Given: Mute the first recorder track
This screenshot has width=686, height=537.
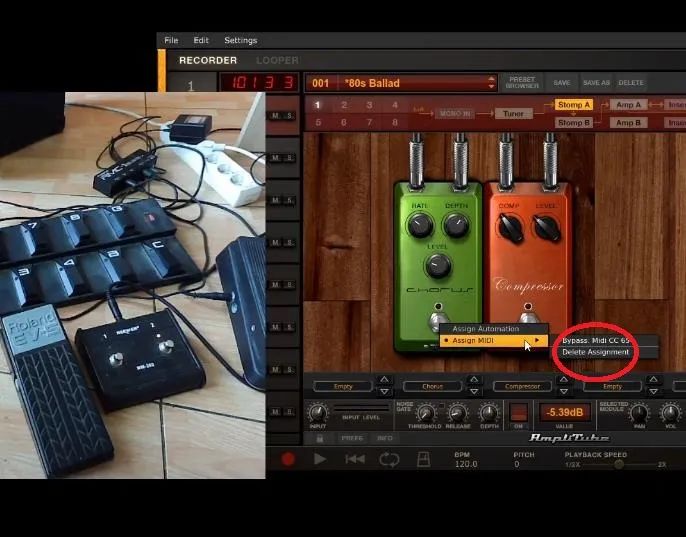Looking at the screenshot, I should tap(276, 116).
